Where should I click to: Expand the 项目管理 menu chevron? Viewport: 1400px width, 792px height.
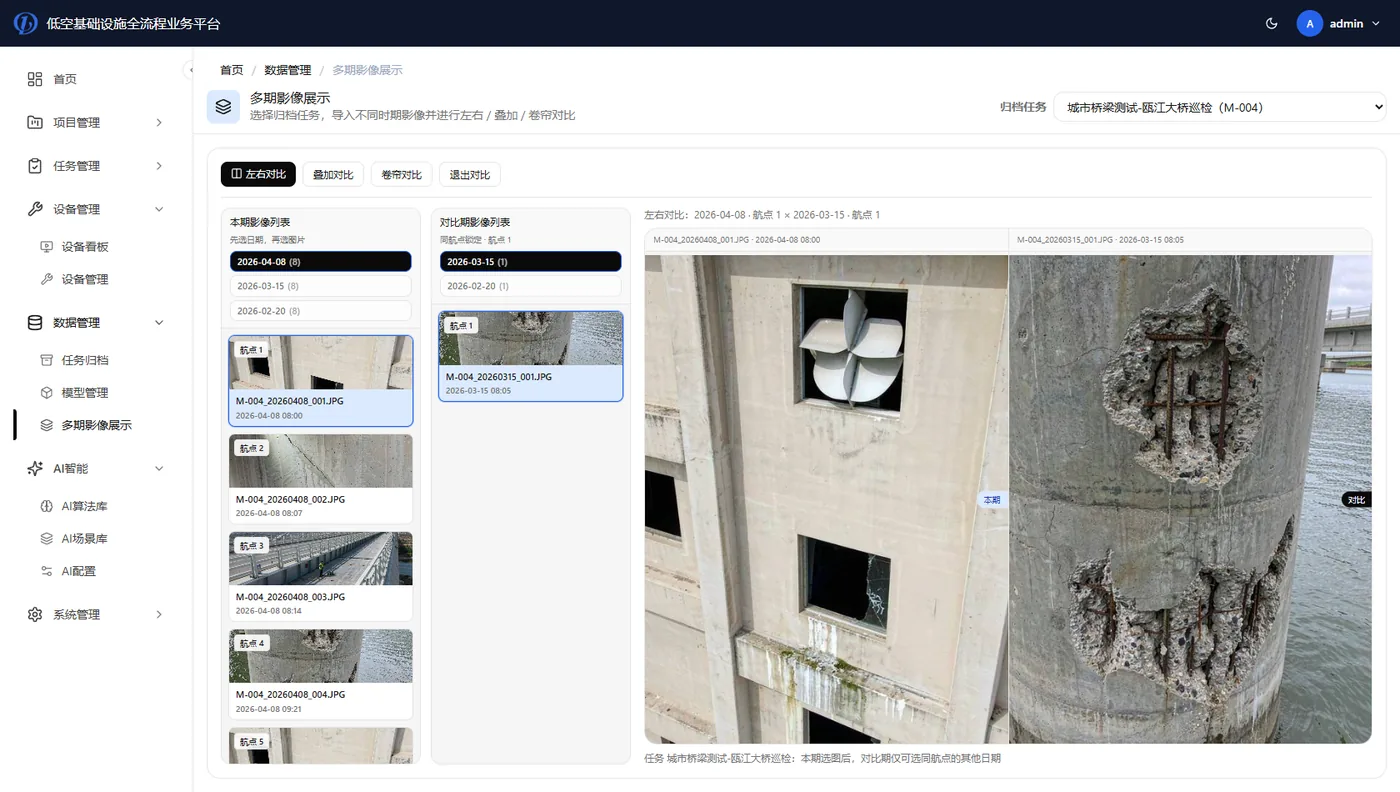click(159, 122)
